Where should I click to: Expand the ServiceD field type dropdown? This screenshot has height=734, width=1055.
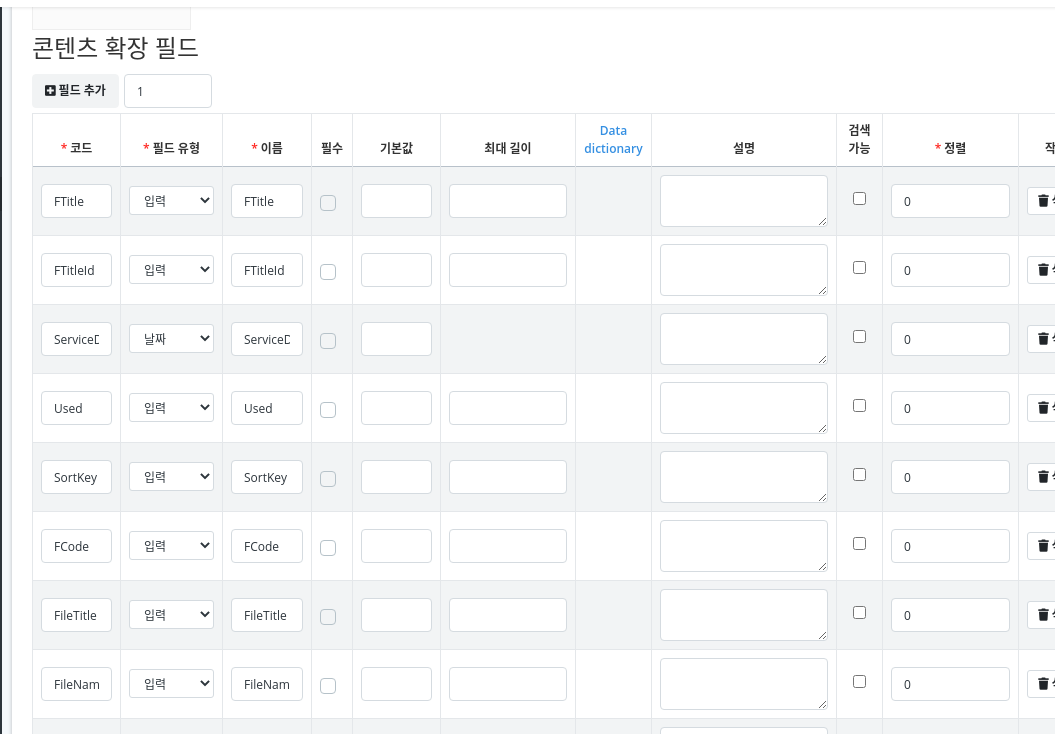pyautogui.click(x=171, y=339)
